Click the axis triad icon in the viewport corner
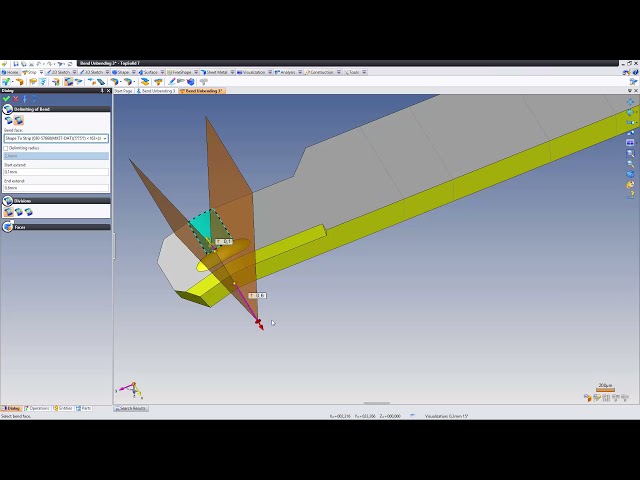This screenshot has width=640, height=480. coord(128,390)
